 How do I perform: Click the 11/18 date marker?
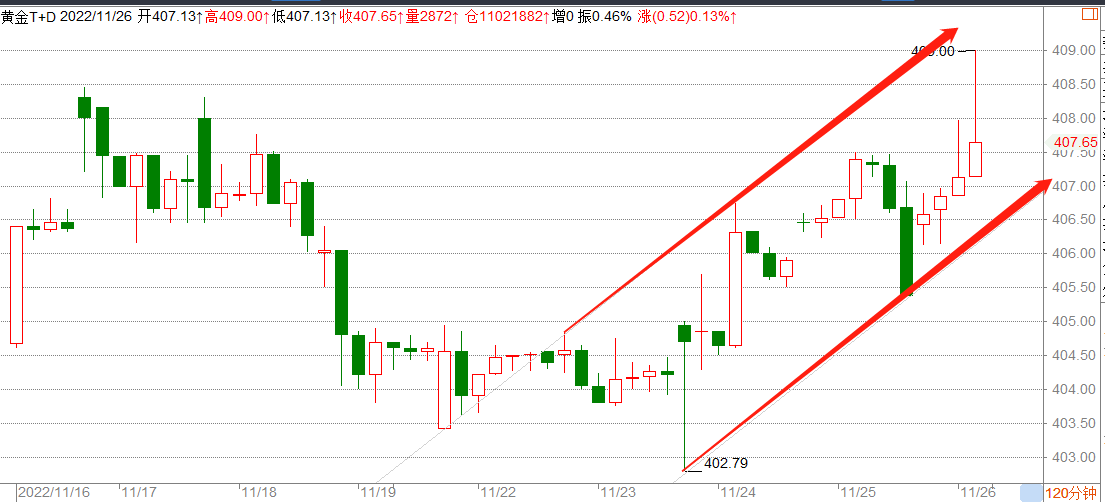click(x=258, y=491)
